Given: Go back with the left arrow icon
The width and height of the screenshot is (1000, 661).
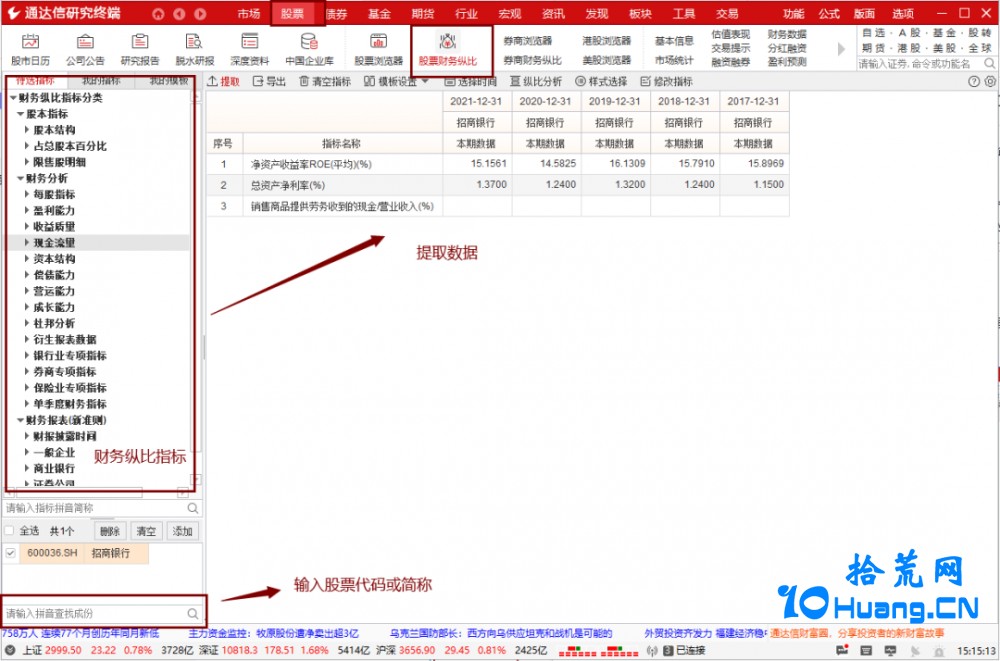Looking at the screenshot, I should 179,13.
